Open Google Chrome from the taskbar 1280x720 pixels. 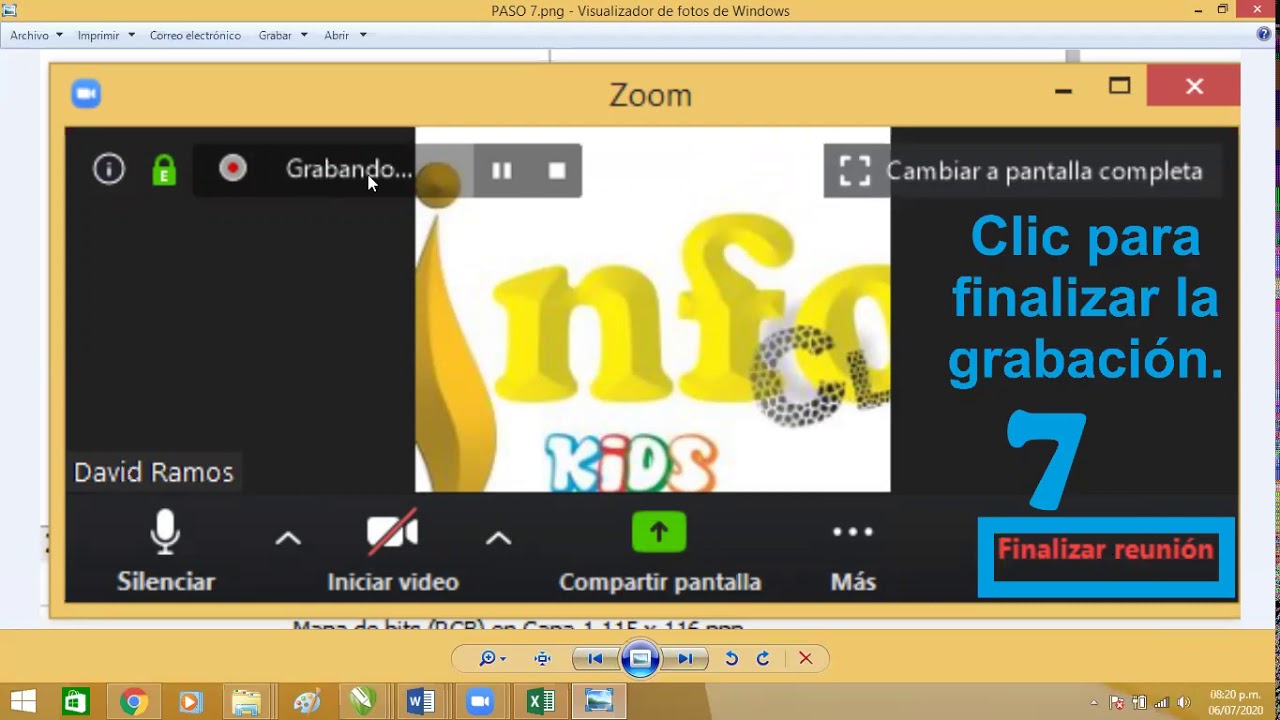(x=133, y=702)
